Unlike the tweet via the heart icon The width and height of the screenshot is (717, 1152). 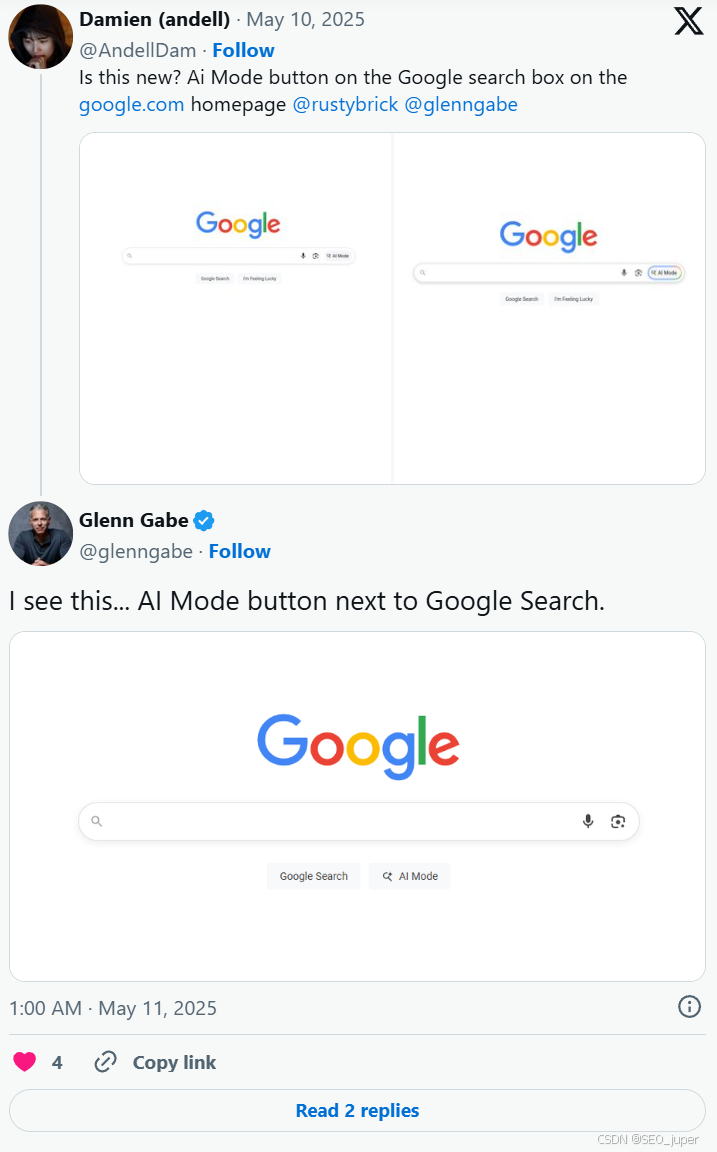click(x=23, y=1062)
